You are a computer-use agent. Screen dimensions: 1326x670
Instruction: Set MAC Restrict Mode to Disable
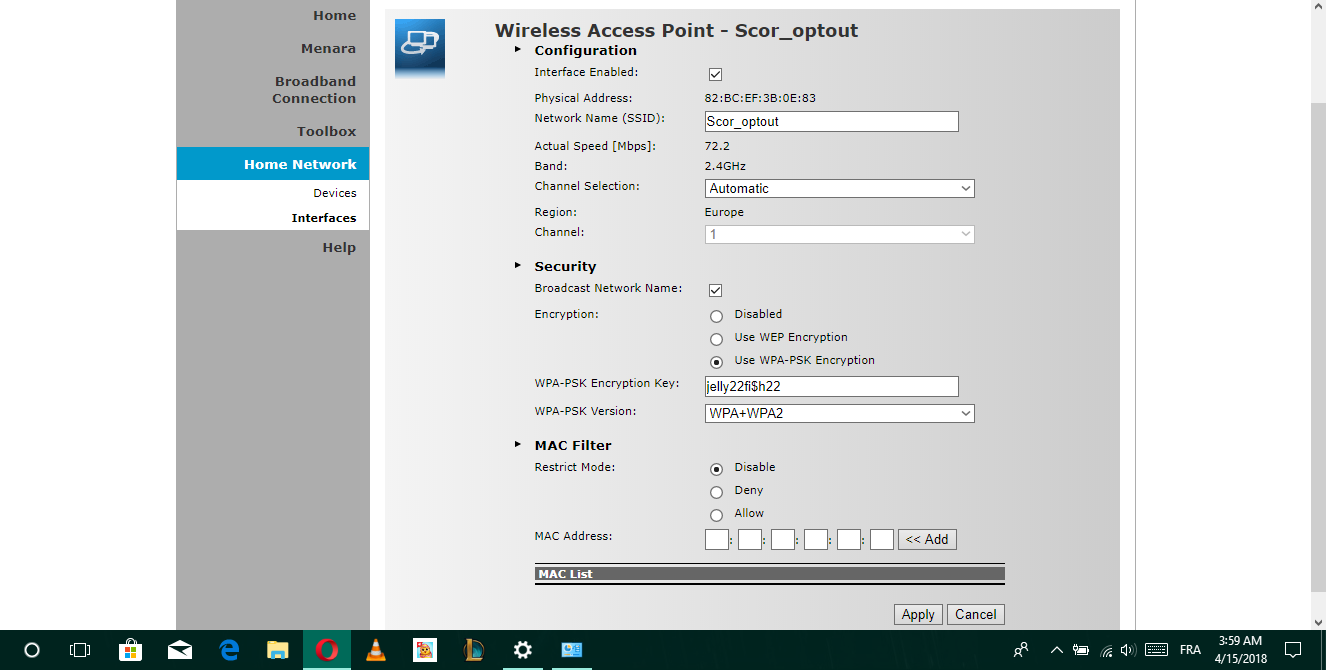716,469
